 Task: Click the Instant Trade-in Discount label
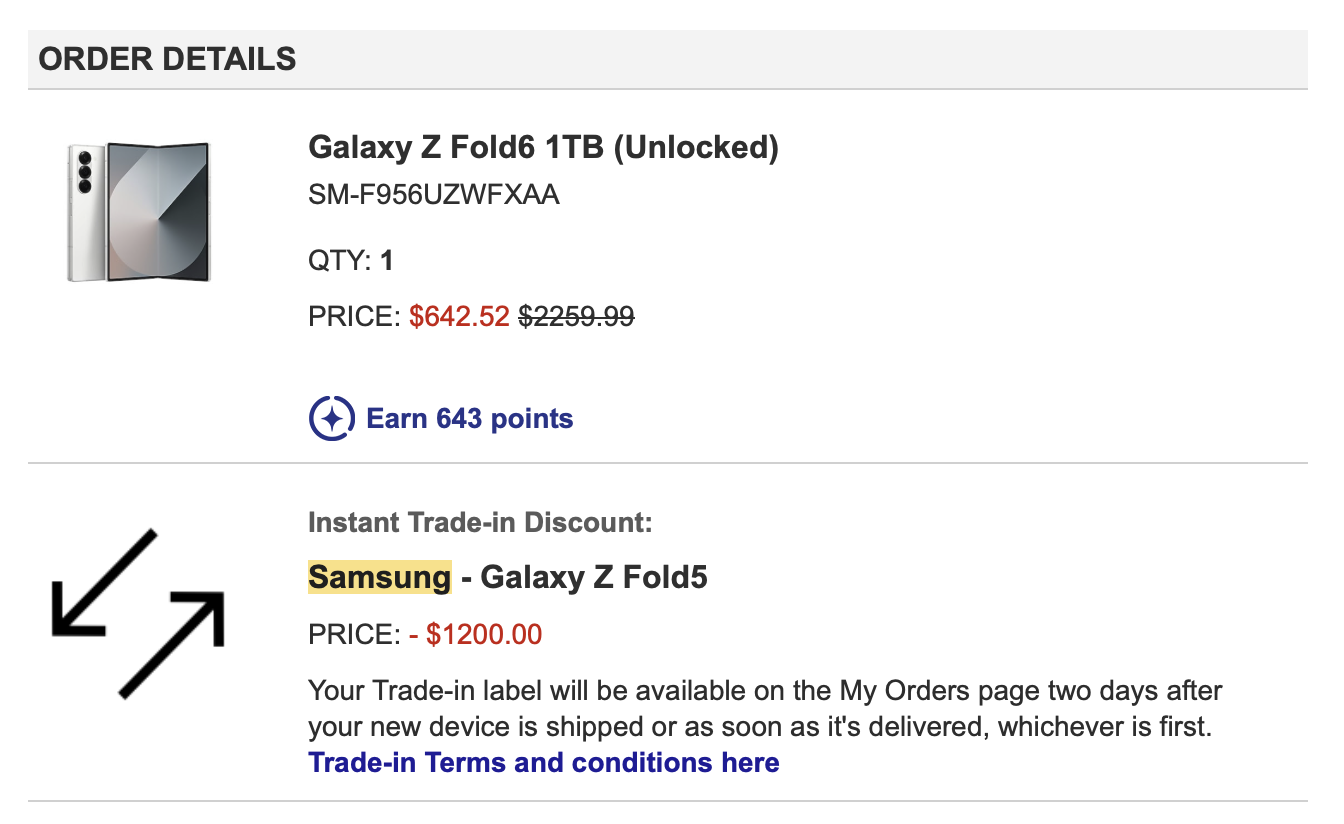coord(480,522)
